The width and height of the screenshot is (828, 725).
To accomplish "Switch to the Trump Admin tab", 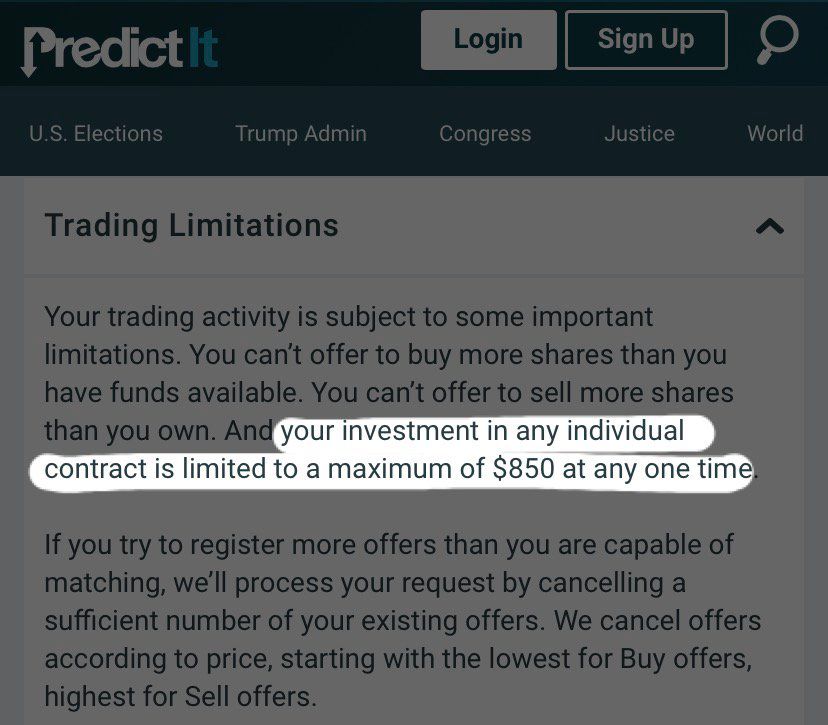I will tap(301, 134).
